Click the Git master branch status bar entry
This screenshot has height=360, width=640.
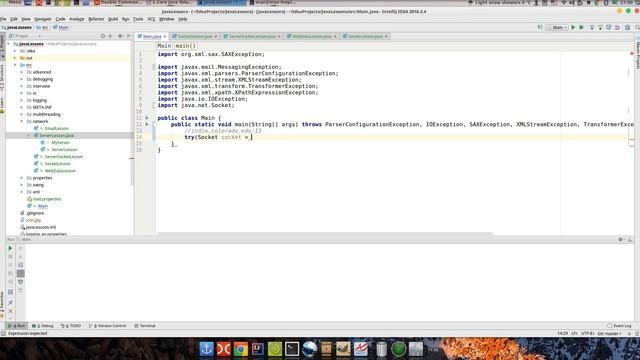(609, 333)
